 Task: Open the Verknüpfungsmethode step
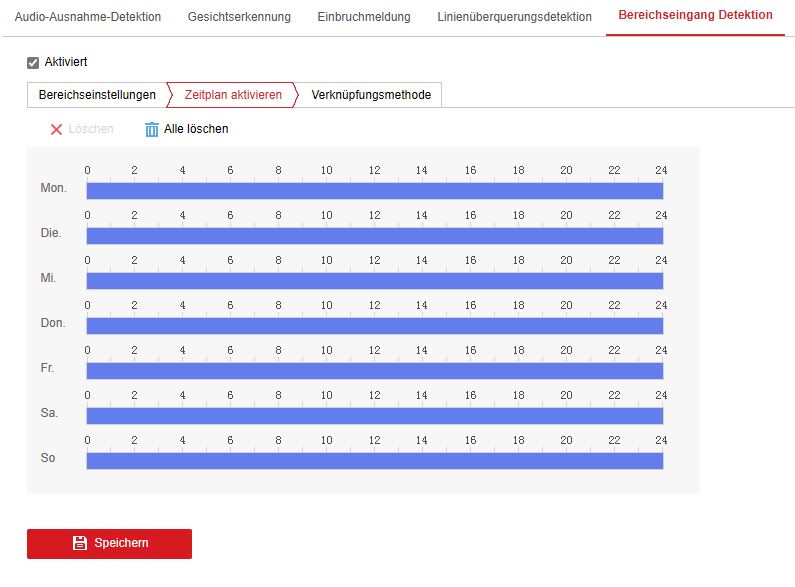(x=371, y=95)
